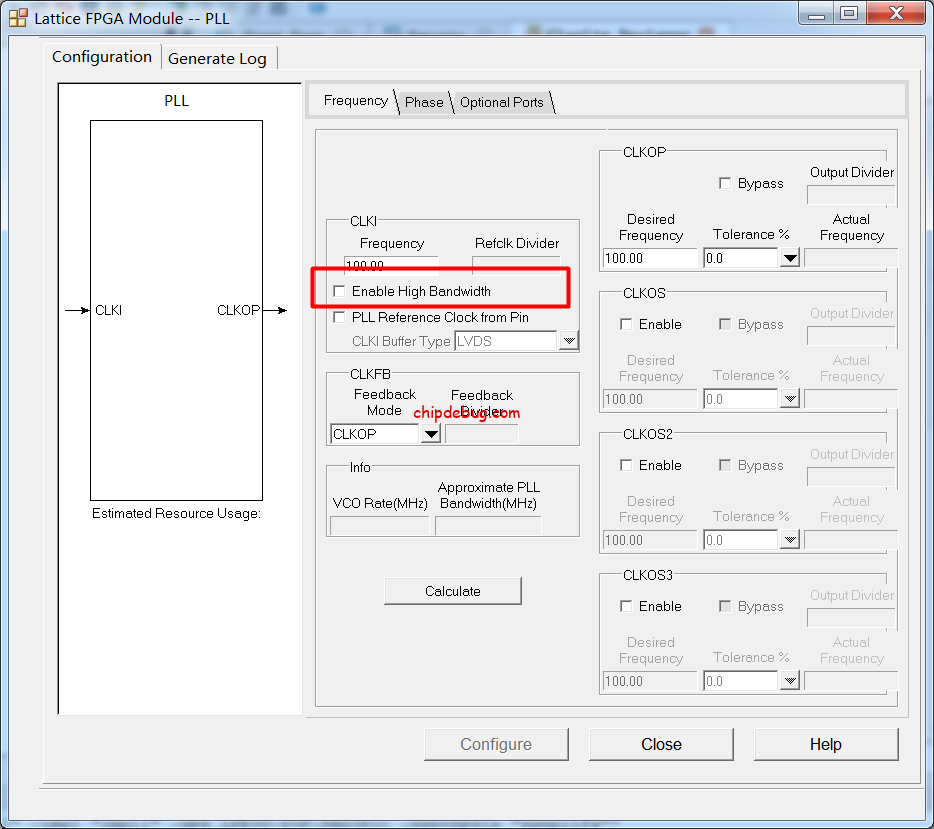Open the Feedback Mode CLKOP dropdown
The height and width of the screenshot is (829, 934).
click(430, 434)
